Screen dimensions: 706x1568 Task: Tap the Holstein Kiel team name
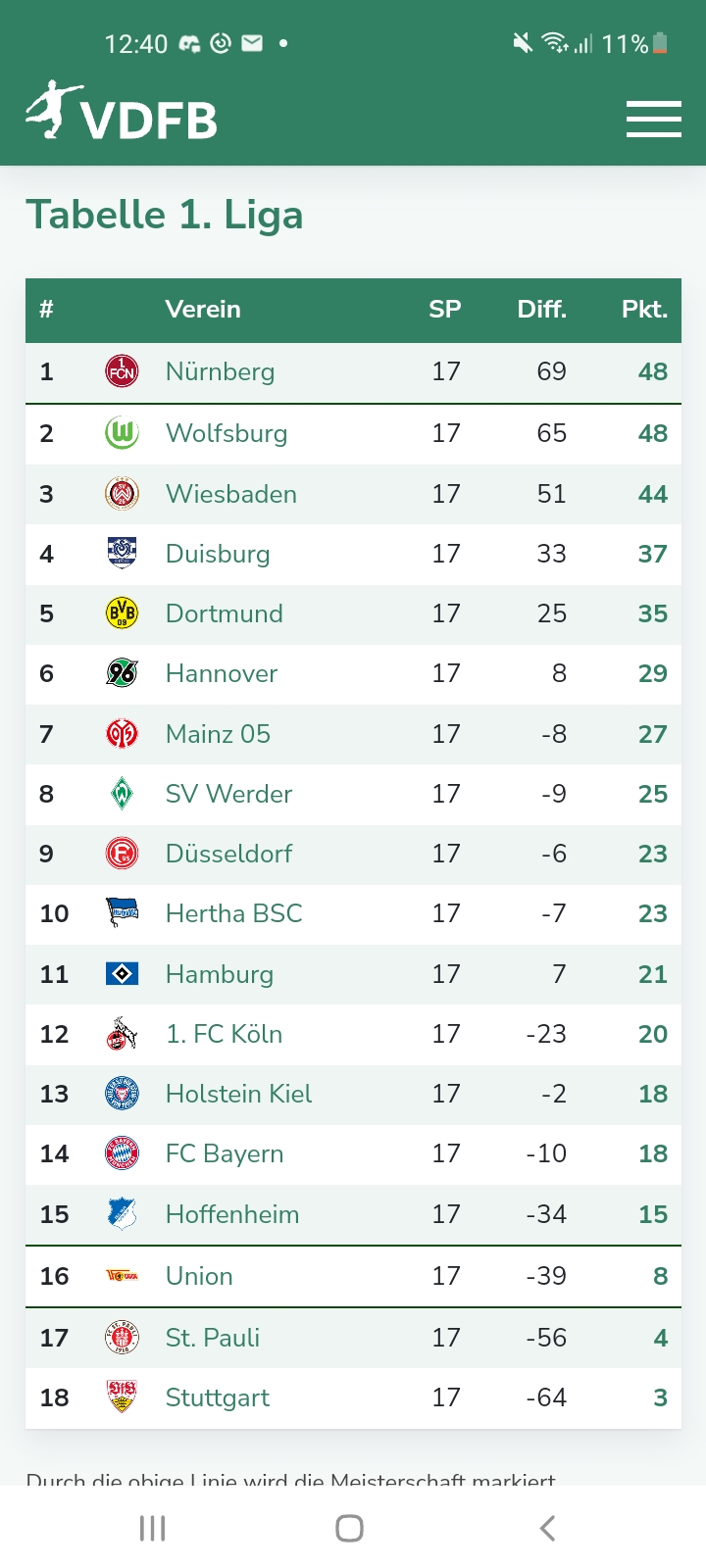click(x=238, y=1094)
